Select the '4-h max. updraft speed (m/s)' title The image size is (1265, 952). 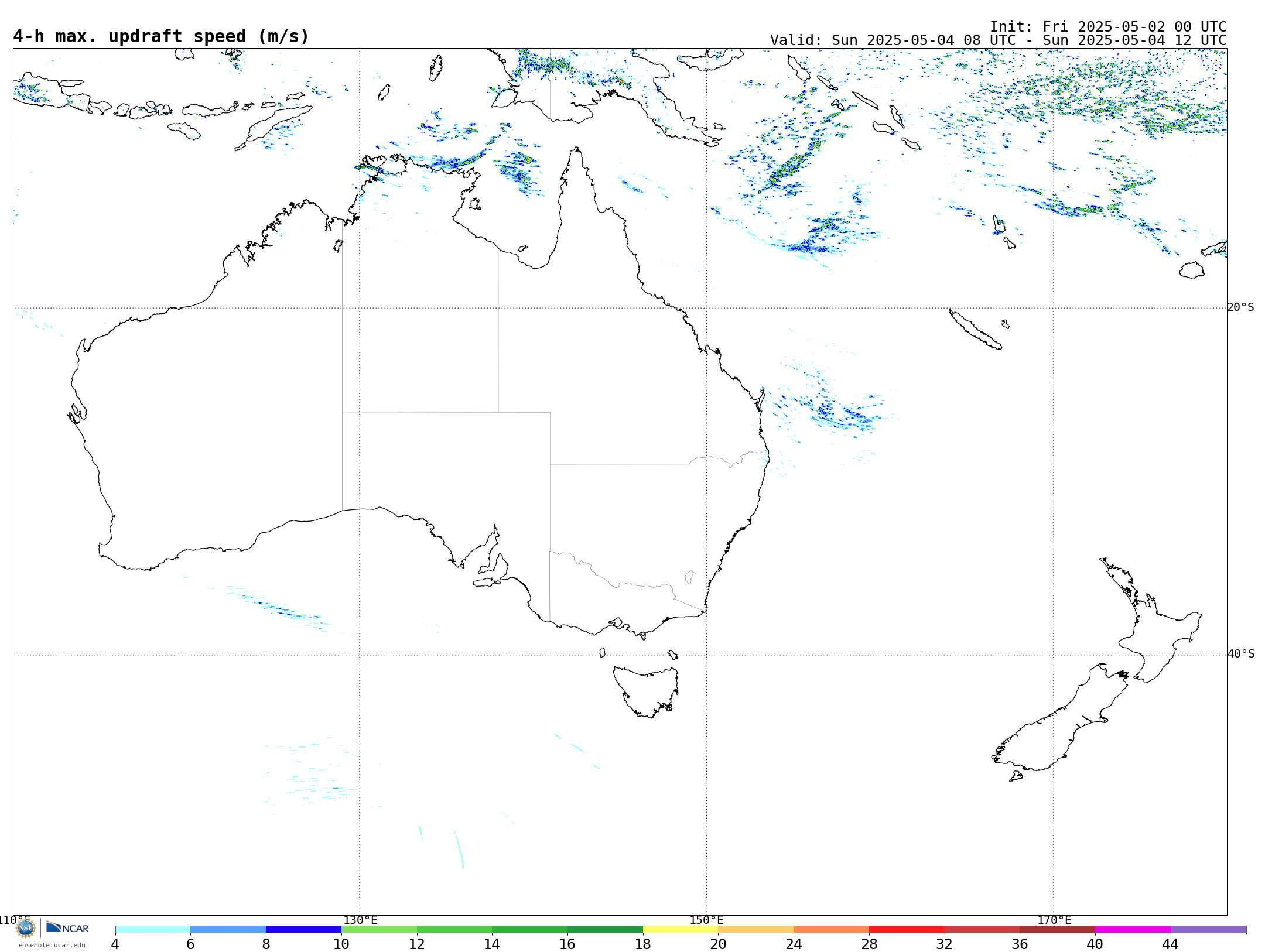pyautogui.click(x=161, y=36)
